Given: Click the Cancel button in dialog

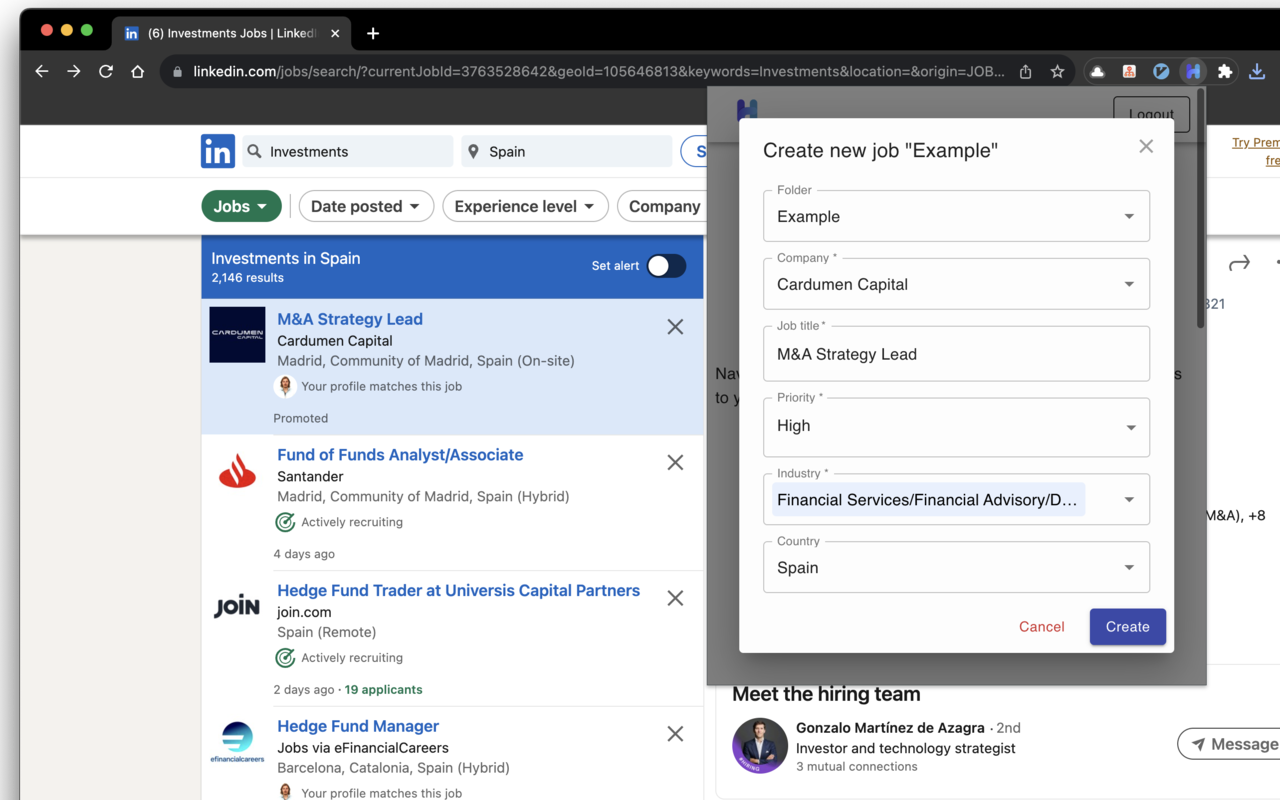Looking at the screenshot, I should point(1041,627).
